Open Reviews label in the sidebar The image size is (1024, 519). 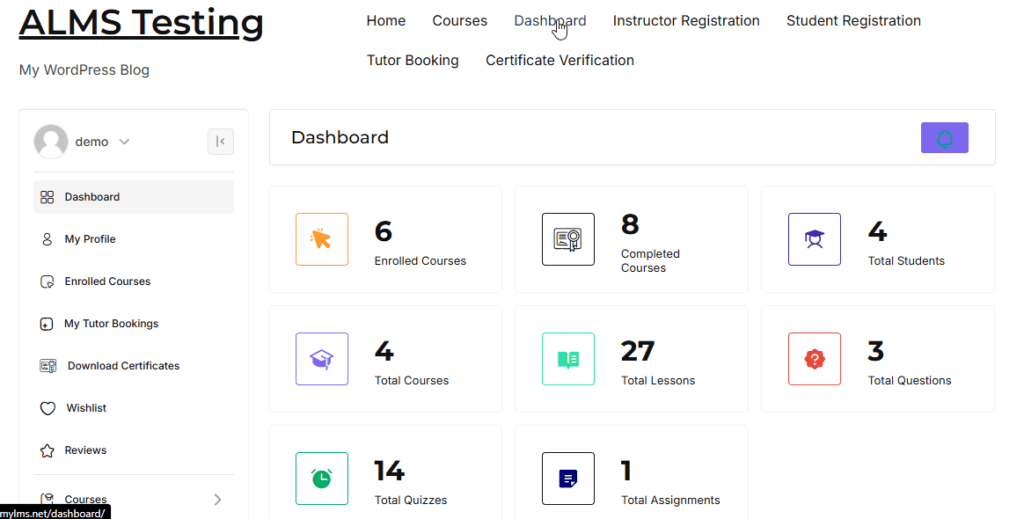[x=86, y=450]
